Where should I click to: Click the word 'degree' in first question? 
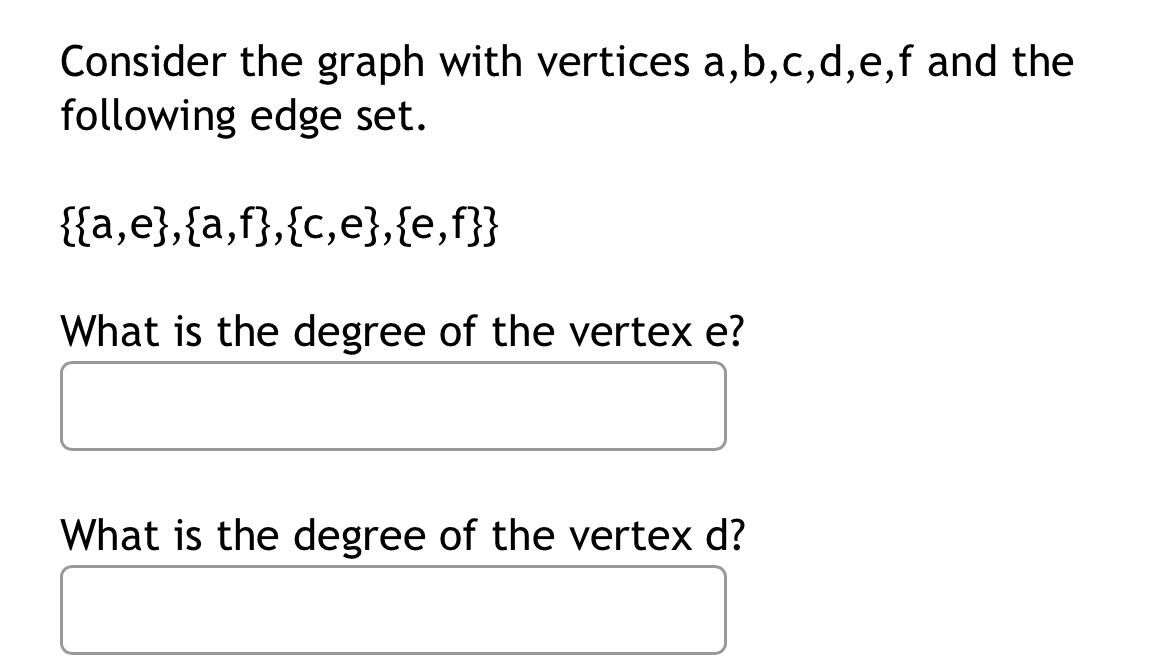pos(361,331)
